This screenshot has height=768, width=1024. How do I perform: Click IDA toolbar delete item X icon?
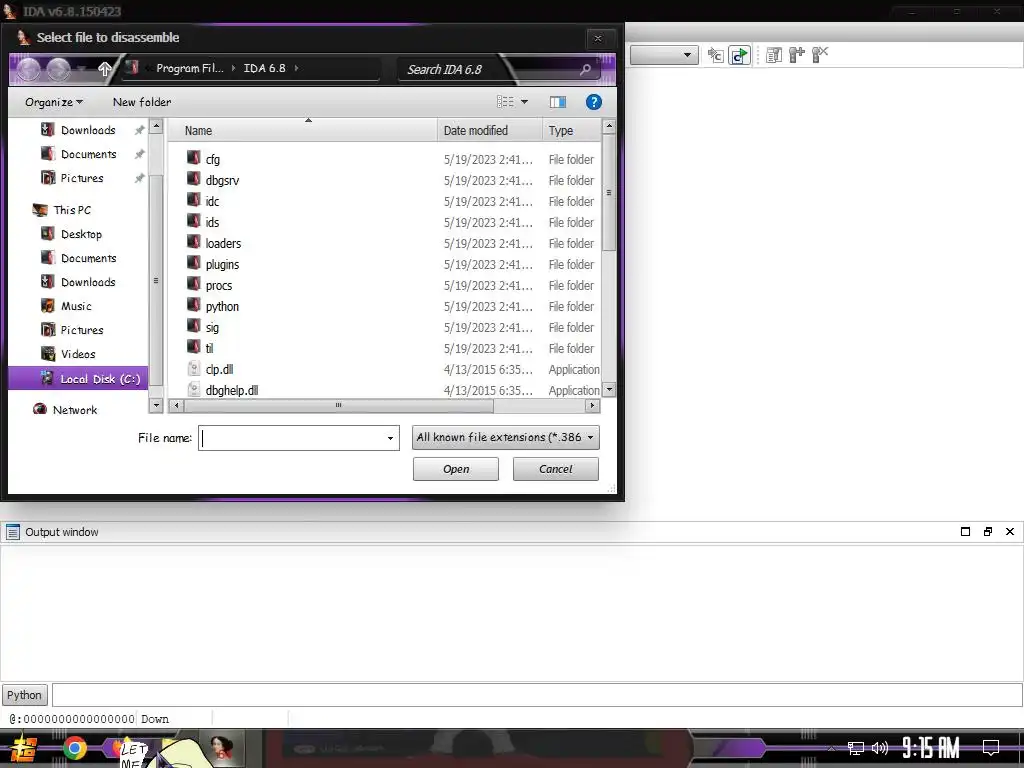click(x=820, y=55)
